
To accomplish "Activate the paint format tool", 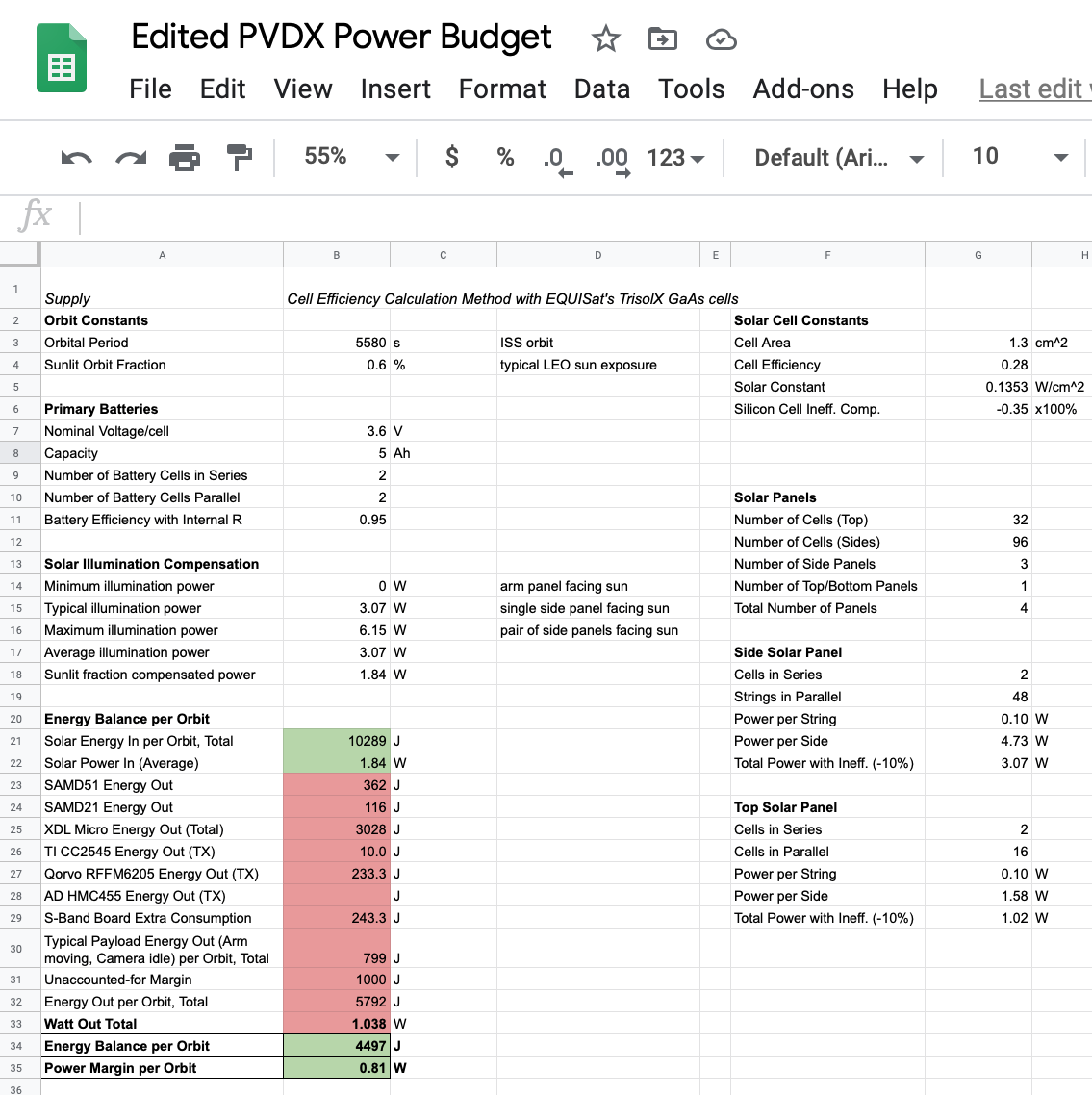I will pyautogui.click(x=239, y=158).
